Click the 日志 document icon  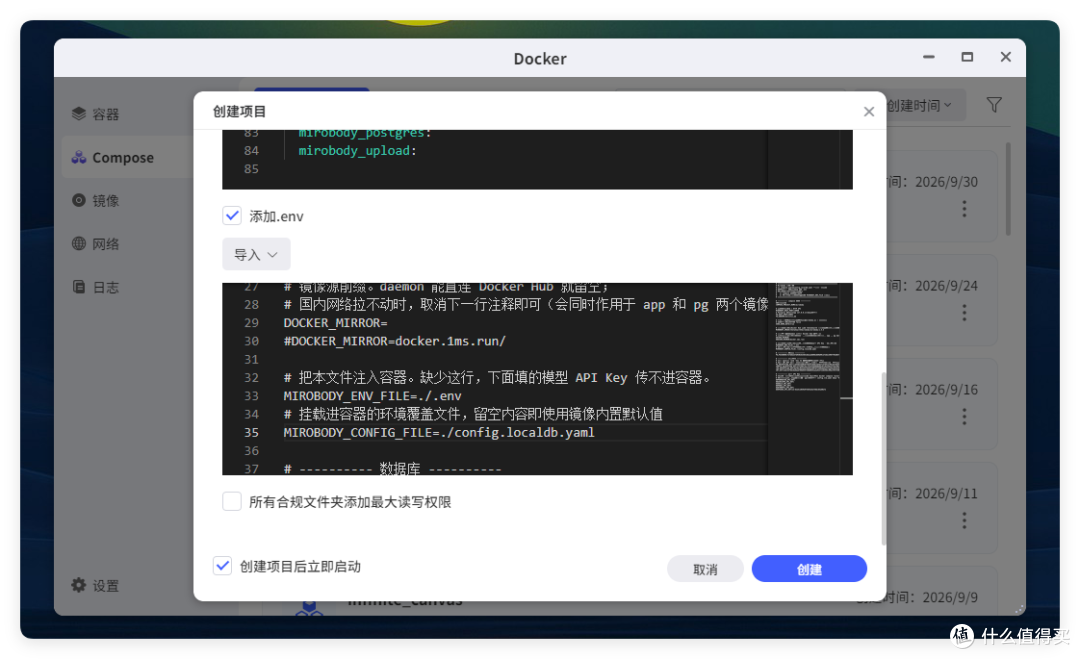pyautogui.click(x=79, y=287)
